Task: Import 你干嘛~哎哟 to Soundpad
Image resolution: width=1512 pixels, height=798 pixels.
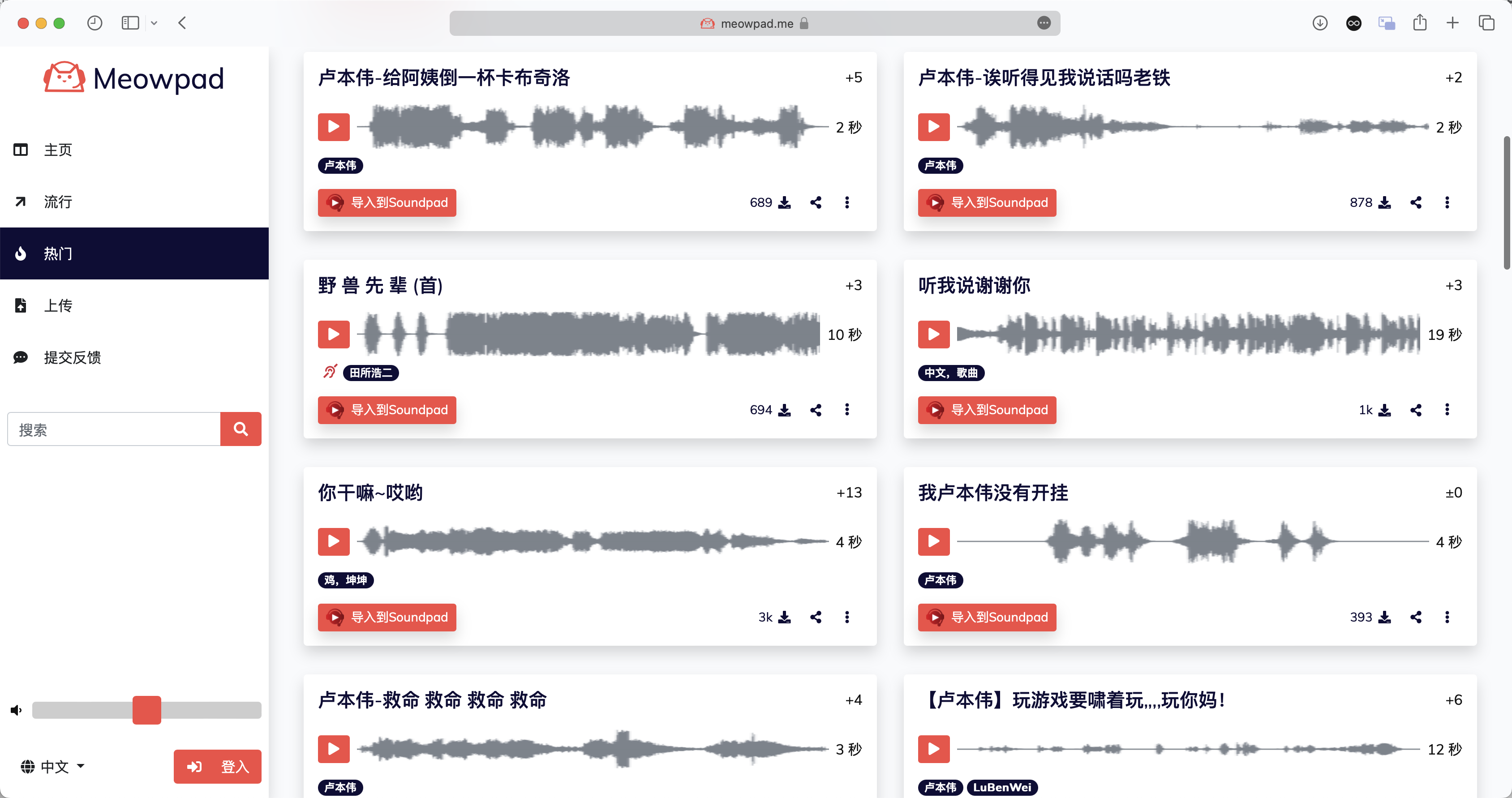Action: pyautogui.click(x=387, y=617)
